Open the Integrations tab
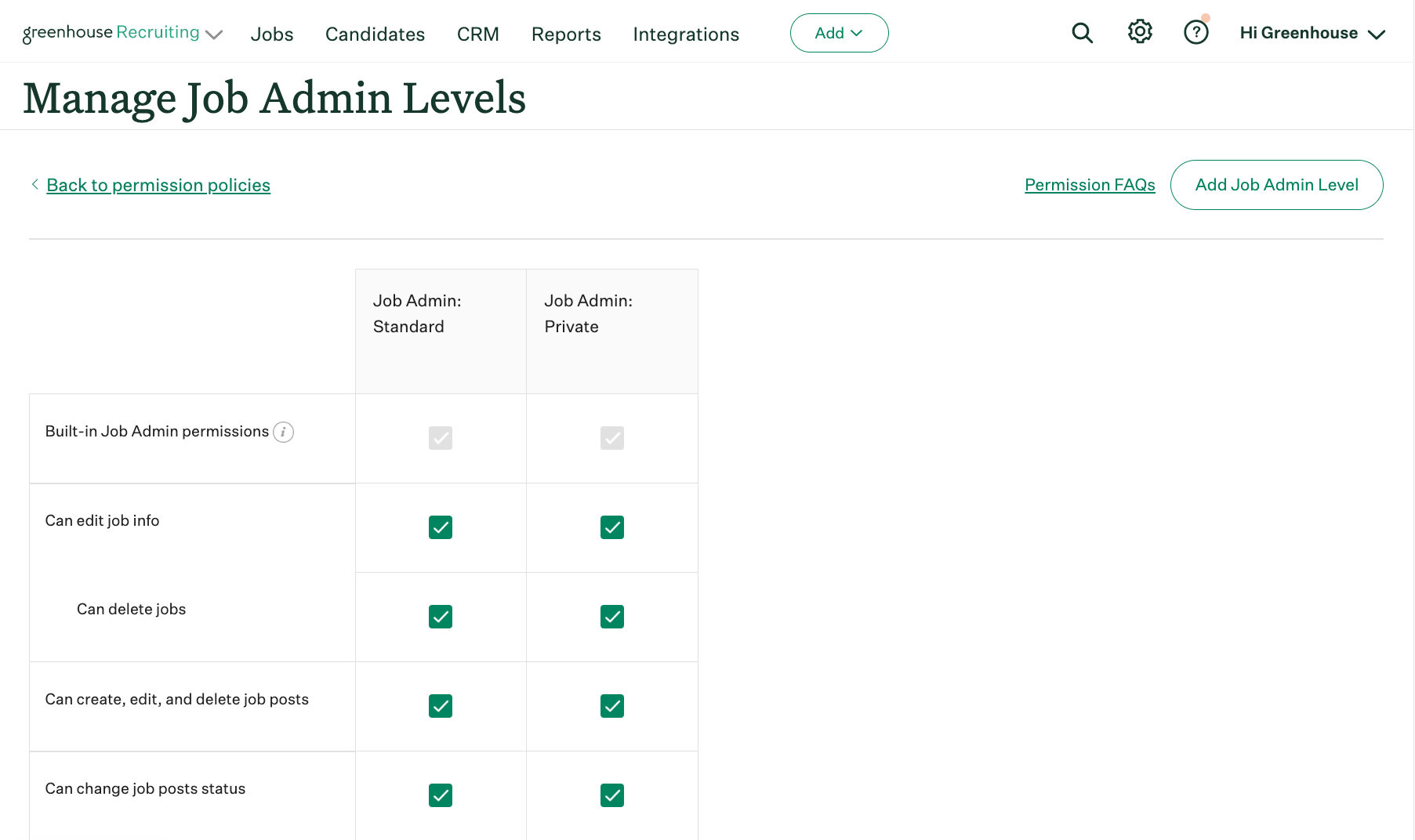The height and width of the screenshot is (840, 1415). (686, 34)
